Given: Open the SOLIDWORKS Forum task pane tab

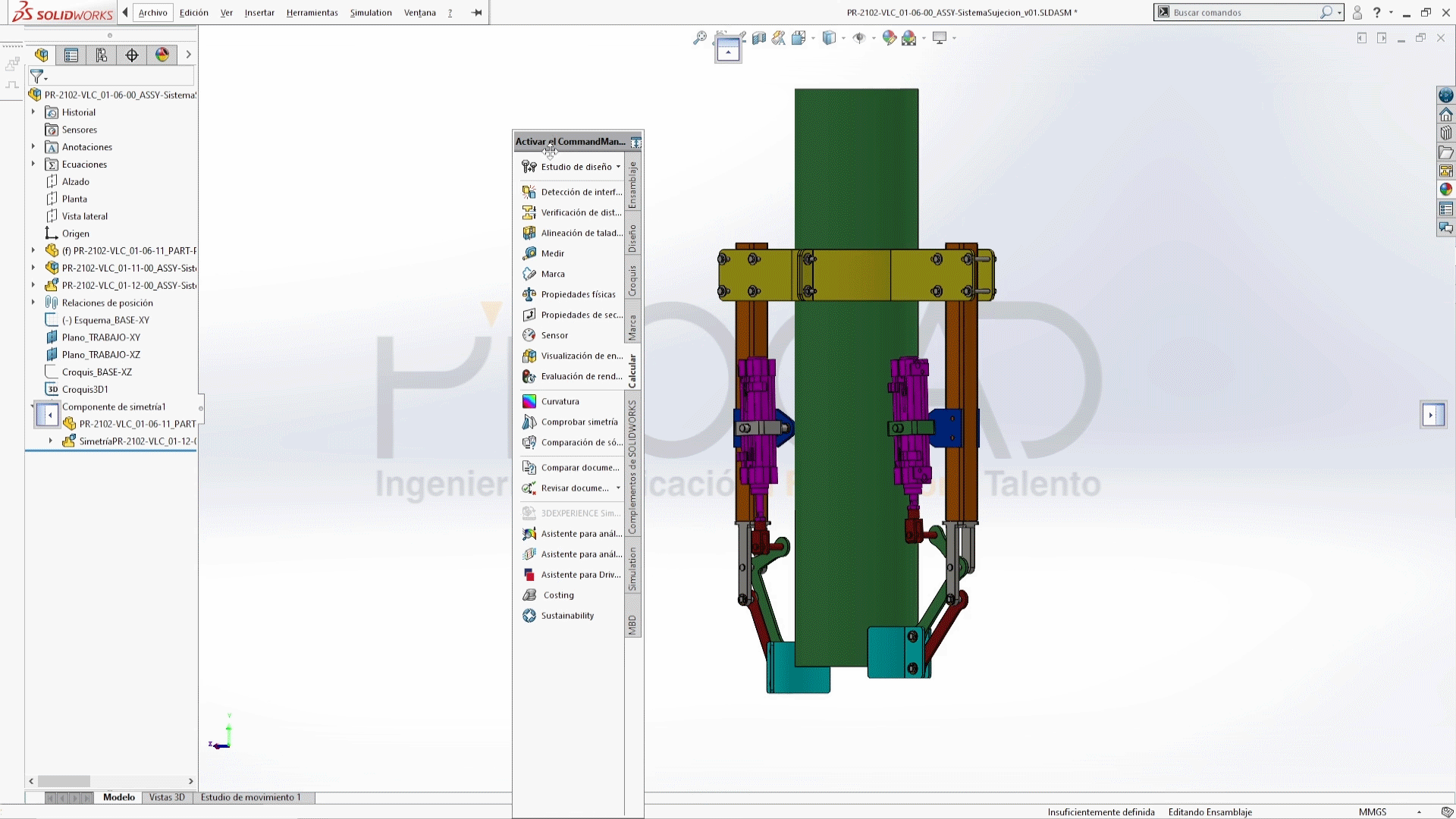Looking at the screenshot, I should coord(1446,227).
